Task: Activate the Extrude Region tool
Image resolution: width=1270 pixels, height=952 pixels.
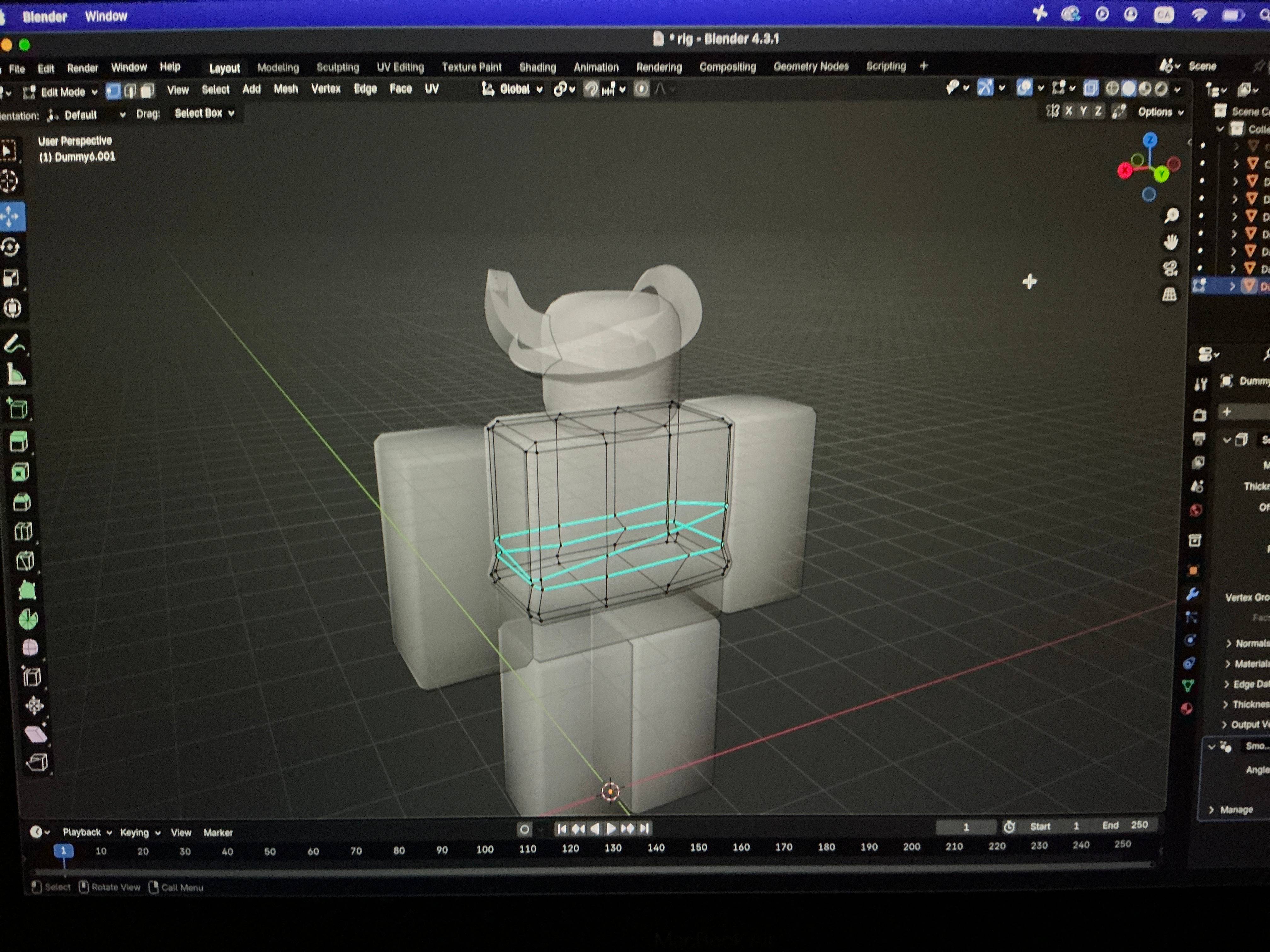Action: pyautogui.click(x=19, y=442)
